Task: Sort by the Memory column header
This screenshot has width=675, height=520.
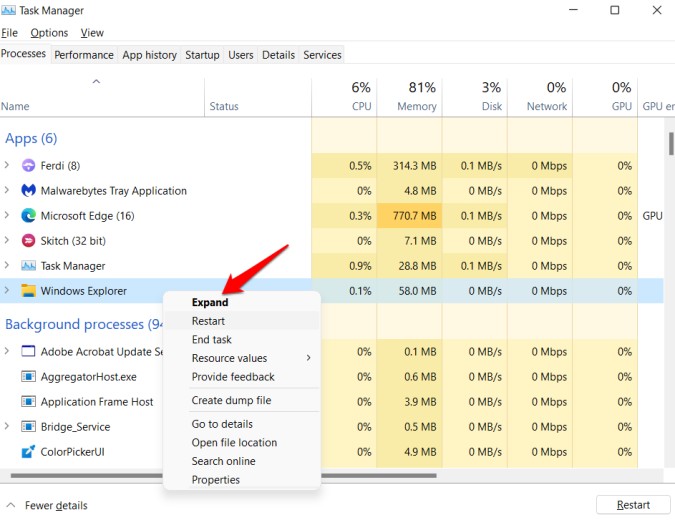Action: (x=409, y=97)
